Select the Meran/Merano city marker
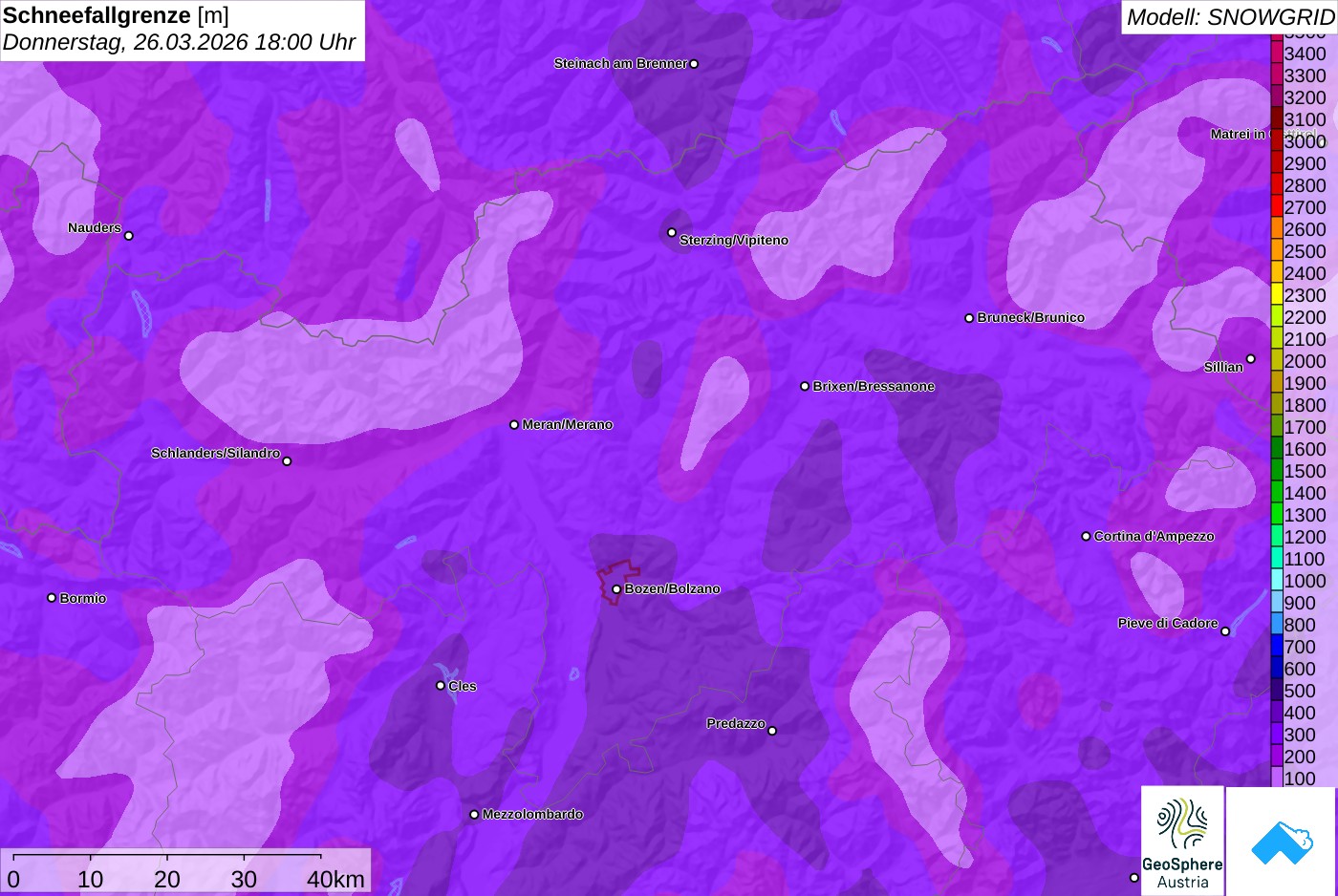This screenshot has width=1338, height=896. [x=514, y=425]
